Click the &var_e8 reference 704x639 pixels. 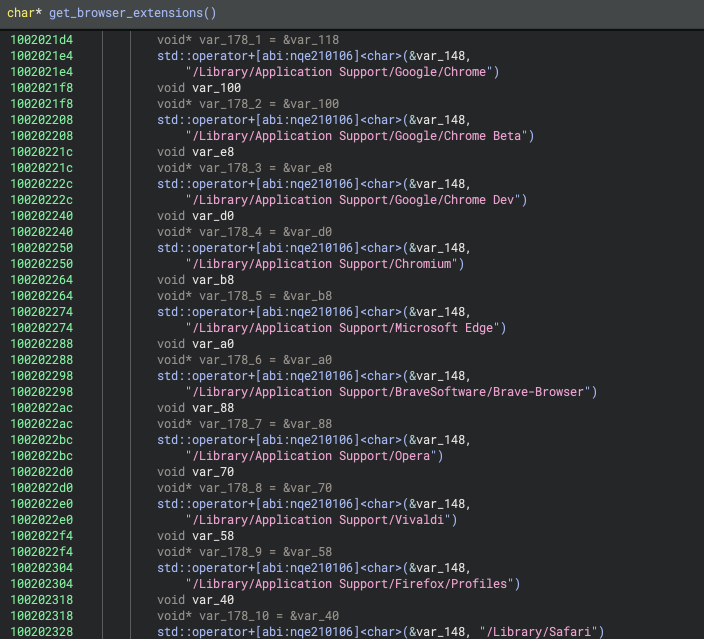(x=308, y=168)
